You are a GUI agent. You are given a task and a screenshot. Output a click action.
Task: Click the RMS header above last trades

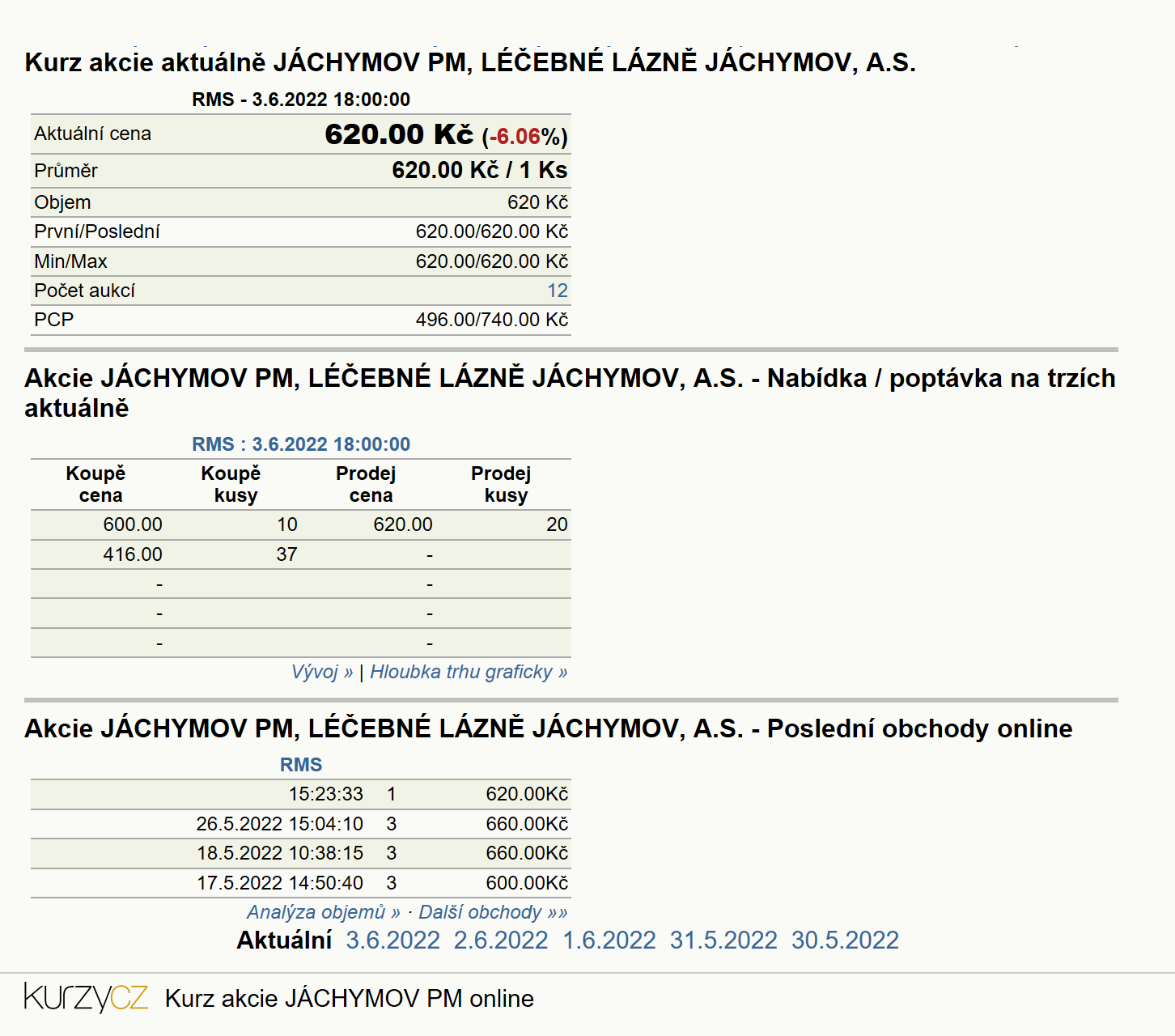[301, 765]
